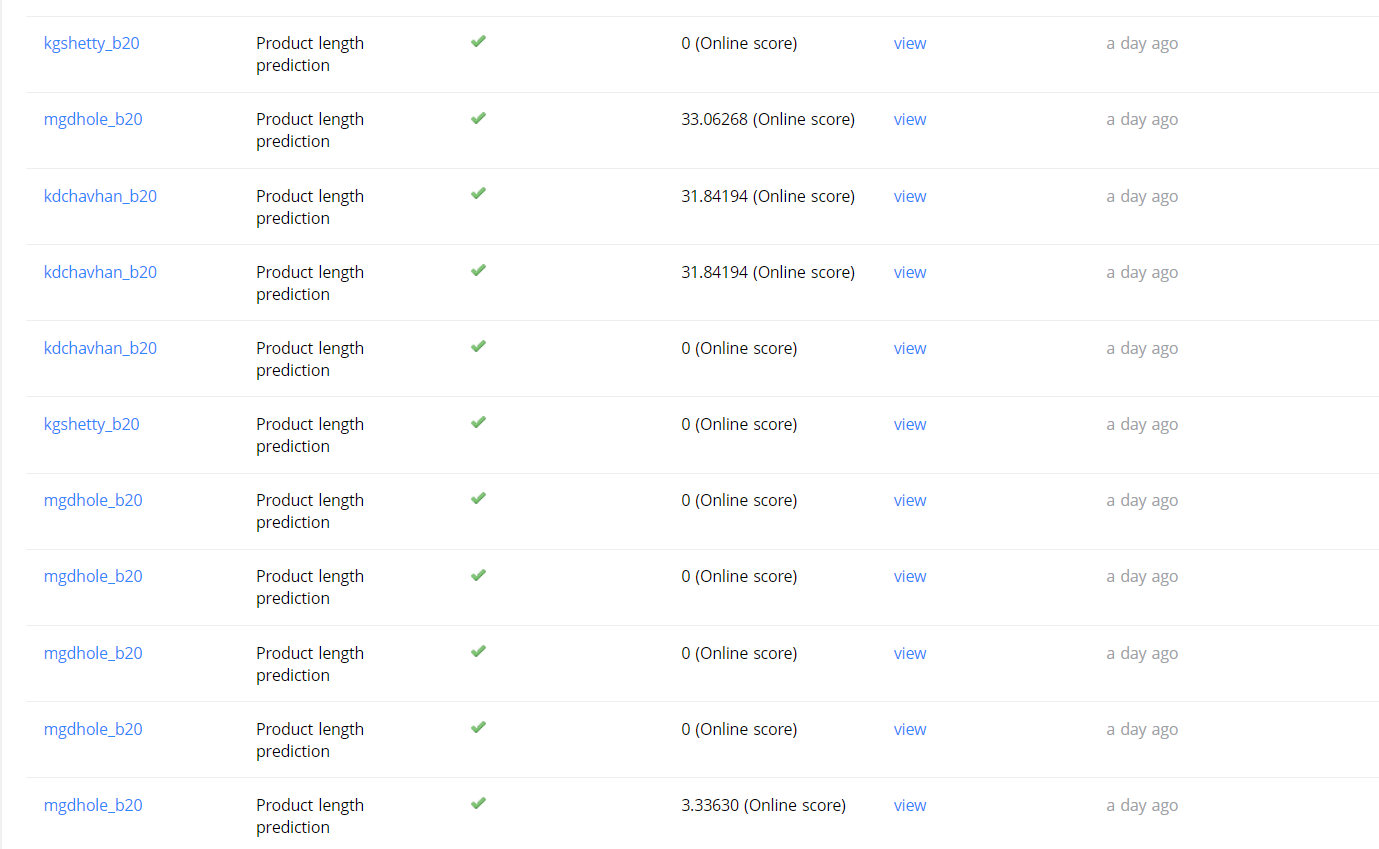Click the 31.84194 (Online score) value

tap(768, 195)
